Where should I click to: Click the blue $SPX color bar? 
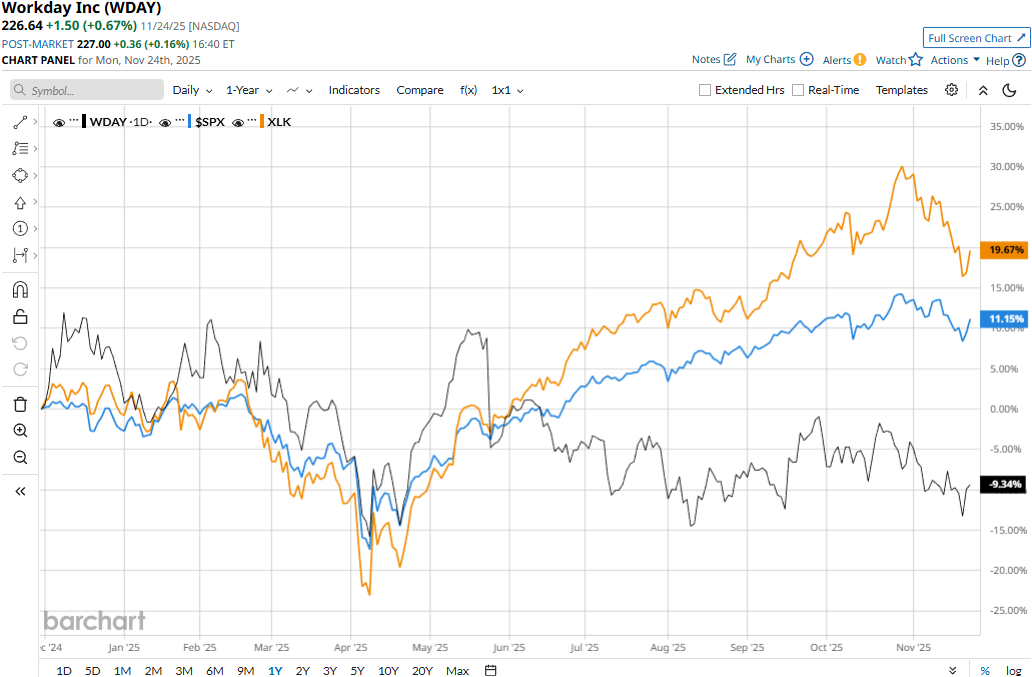pos(190,122)
